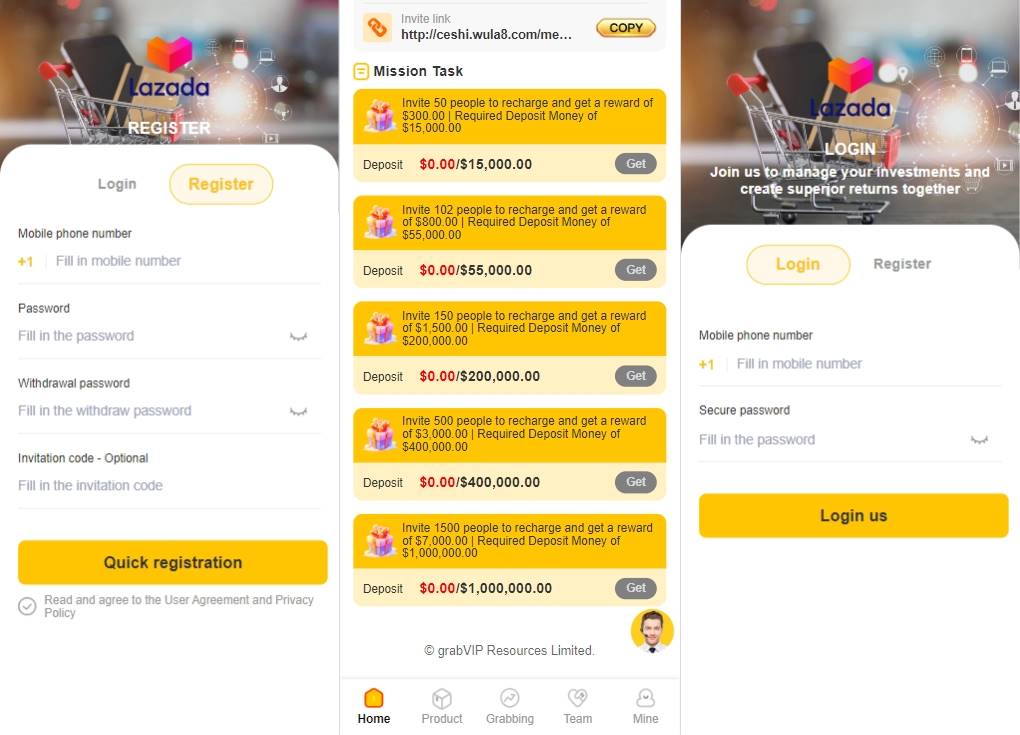1020x735 pixels.
Task: Toggle Secure password visibility eye
Action: [979, 440]
